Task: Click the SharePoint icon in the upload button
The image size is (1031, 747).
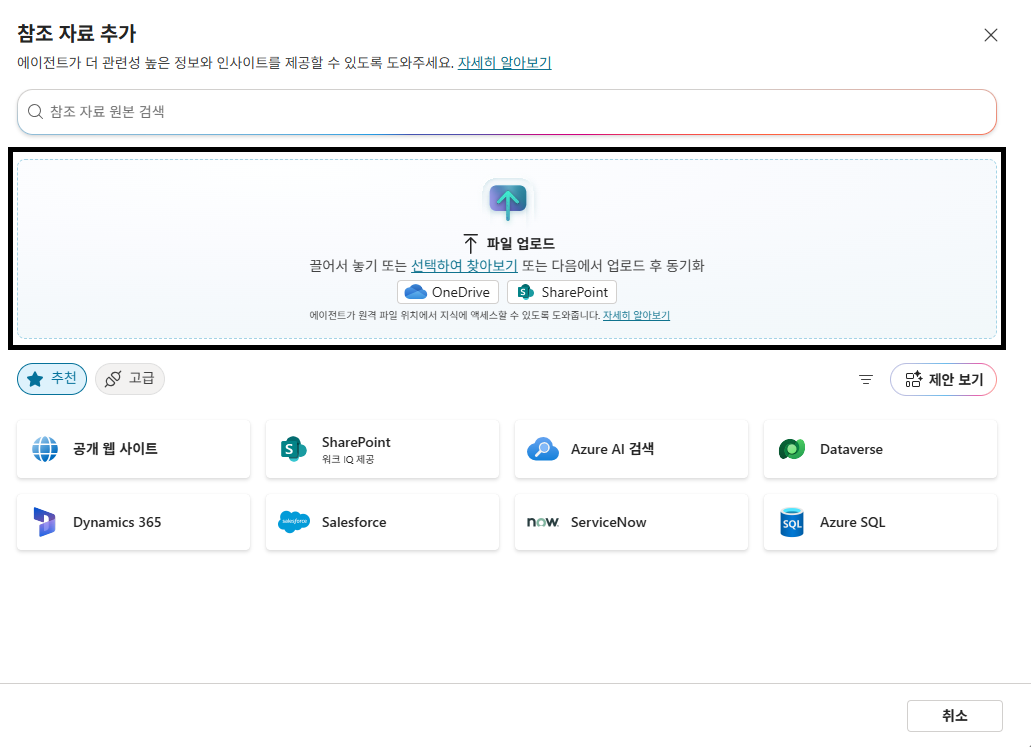Action: point(525,292)
